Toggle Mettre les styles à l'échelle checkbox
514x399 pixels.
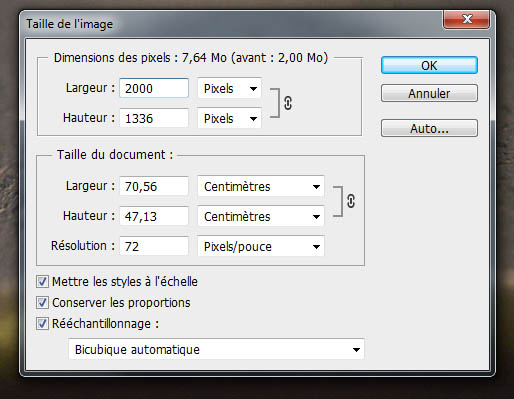42,282
